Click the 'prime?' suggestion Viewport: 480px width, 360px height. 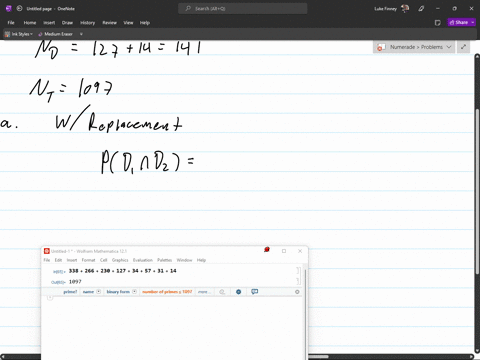click(70, 292)
